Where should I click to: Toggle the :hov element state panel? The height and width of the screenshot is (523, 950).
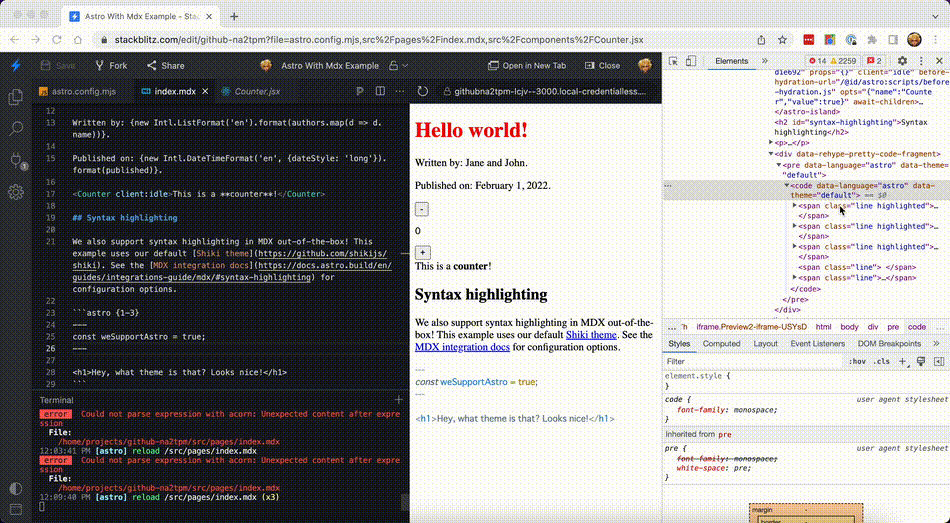(857, 361)
